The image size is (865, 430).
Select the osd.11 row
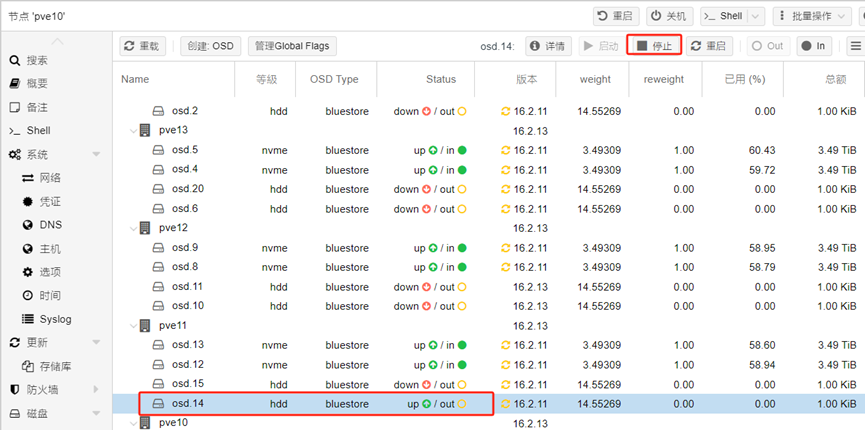[489, 286]
